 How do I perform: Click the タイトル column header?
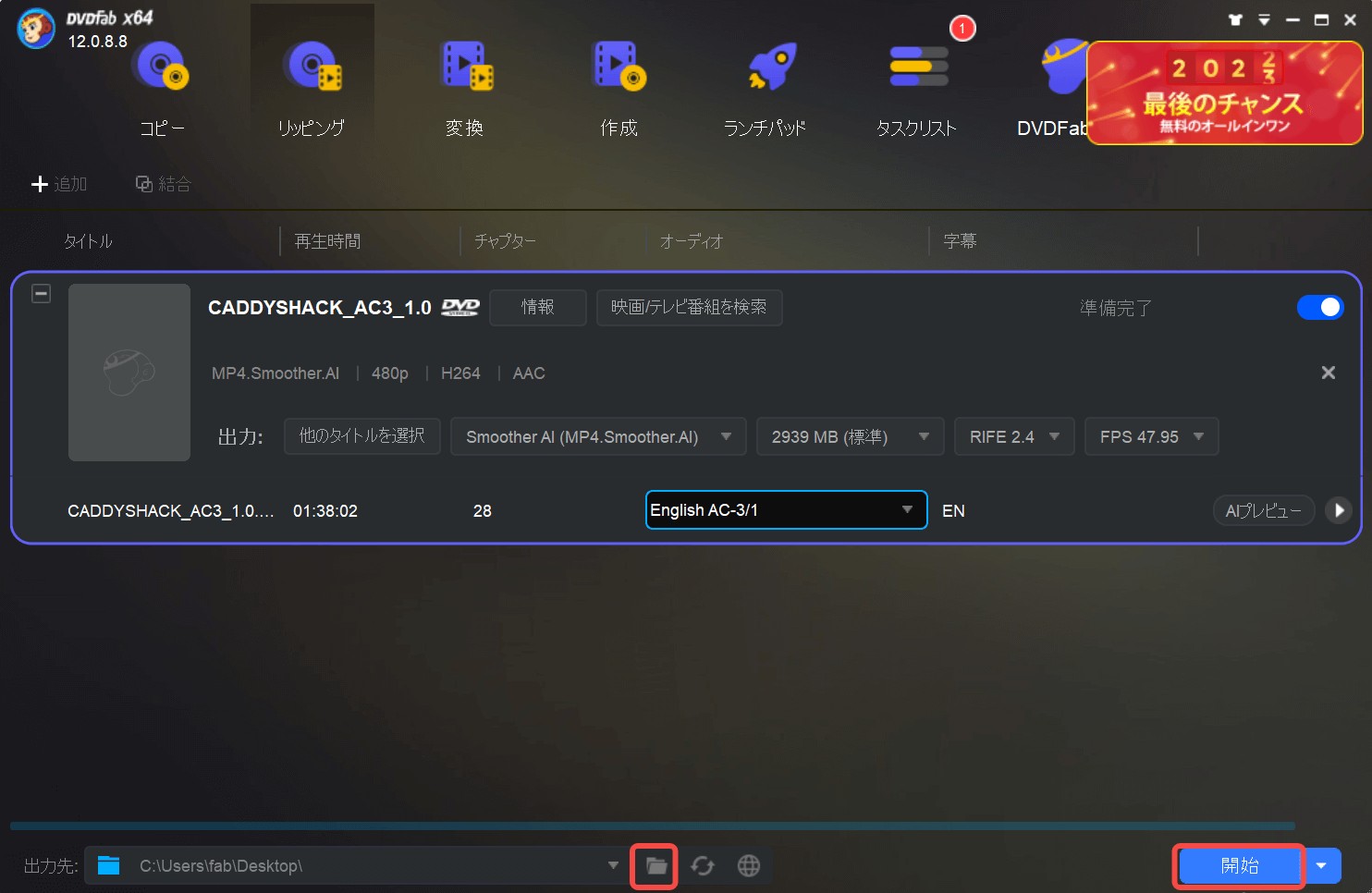tap(88, 241)
